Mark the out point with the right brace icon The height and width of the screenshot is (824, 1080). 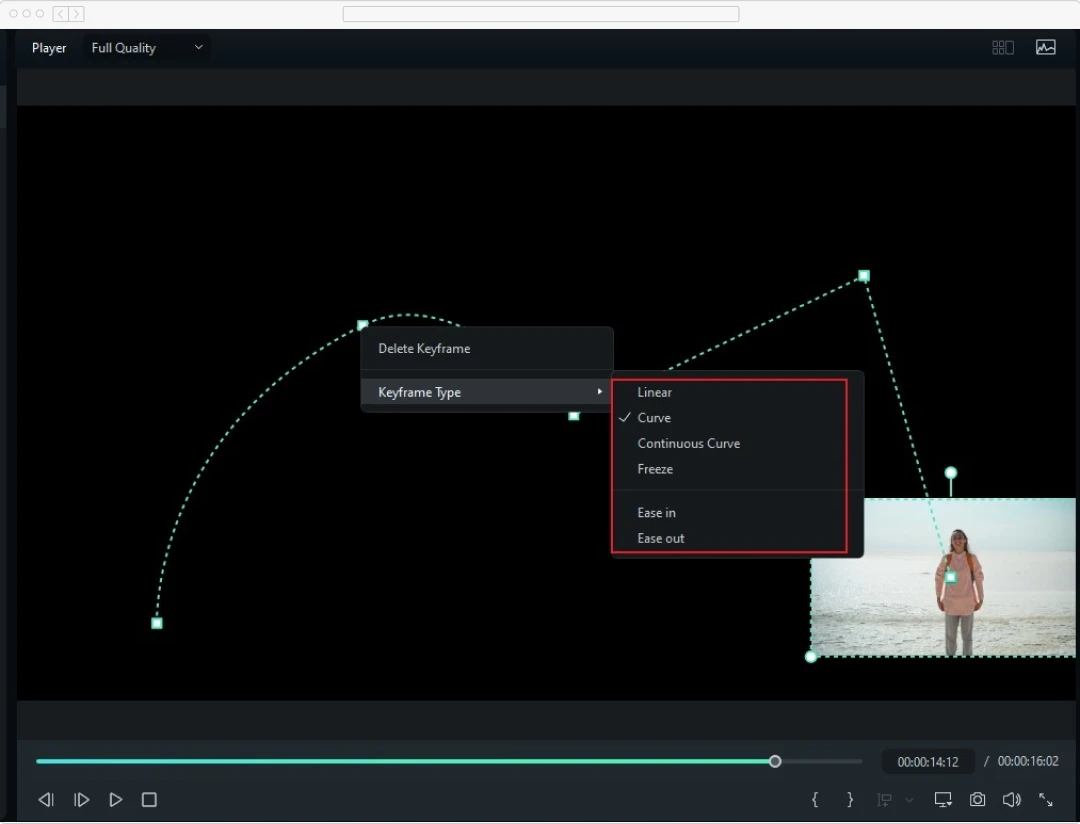849,800
